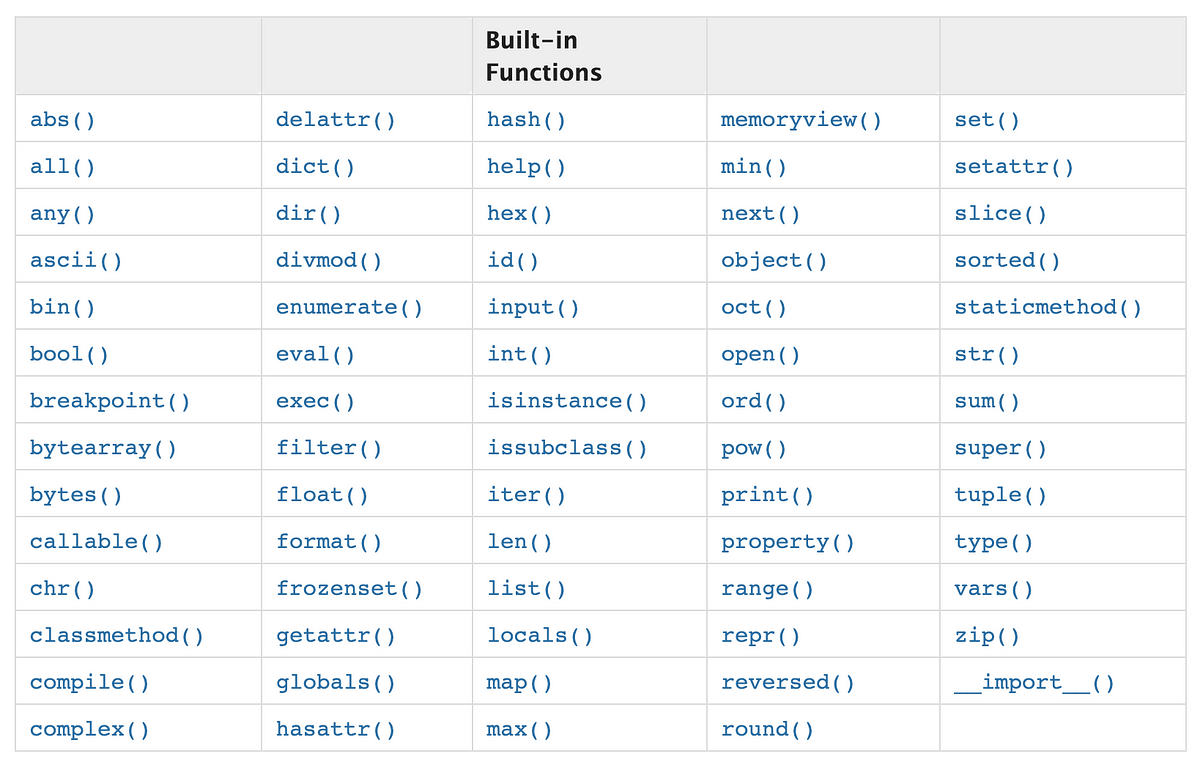The width and height of the screenshot is (1200, 765).
Task: Open the filter() entry
Action: [329, 448]
